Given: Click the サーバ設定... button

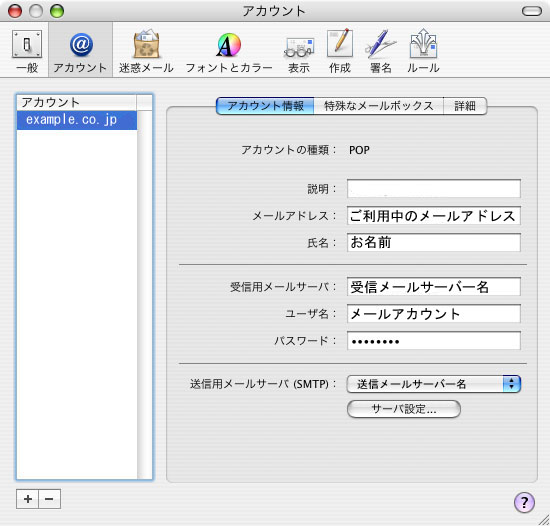Looking at the screenshot, I should click(x=404, y=409).
